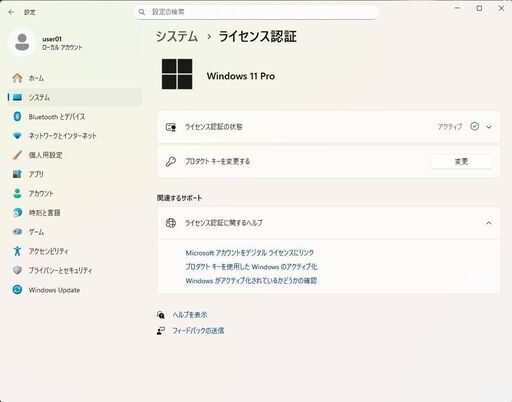Click the フィードバックの送信 link

(198, 331)
